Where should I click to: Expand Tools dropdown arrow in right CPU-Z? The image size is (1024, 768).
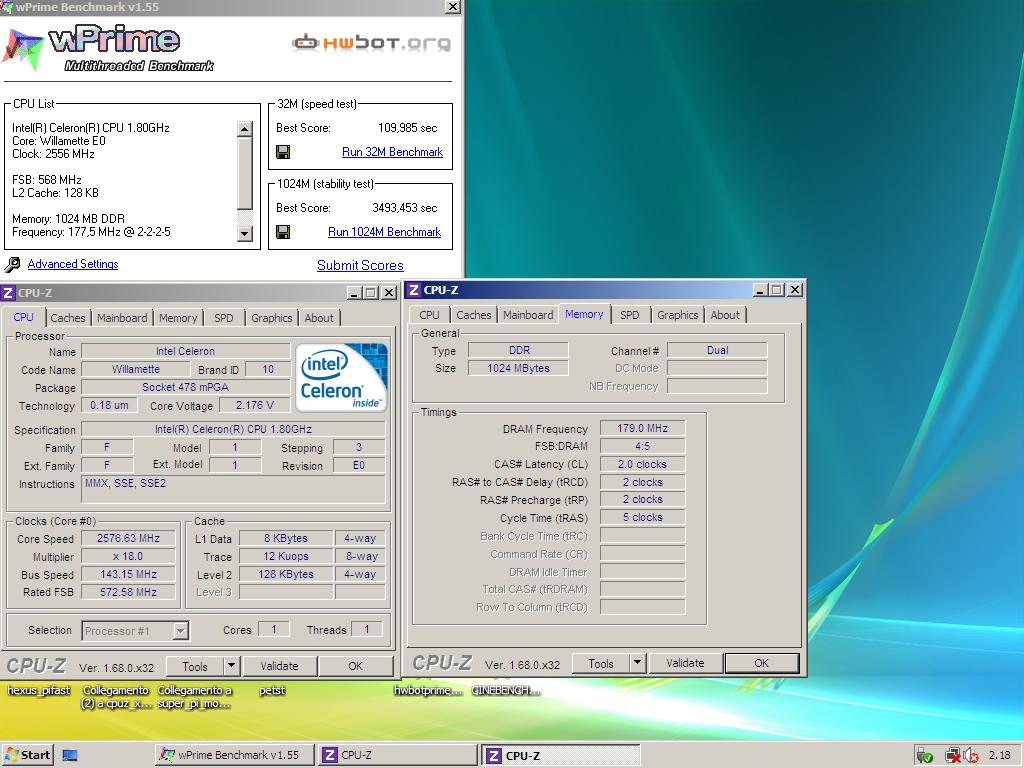[x=637, y=664]
